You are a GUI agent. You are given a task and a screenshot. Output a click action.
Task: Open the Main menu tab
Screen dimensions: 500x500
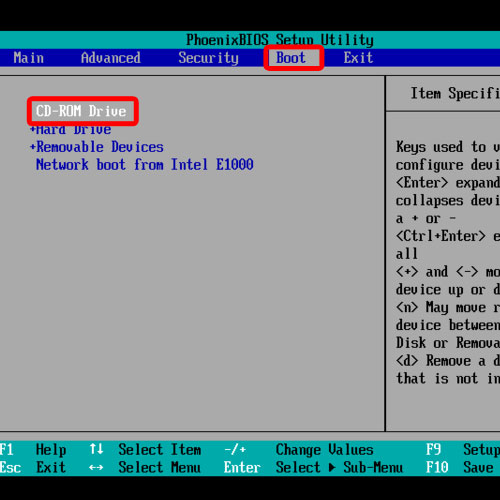[29, 58]
